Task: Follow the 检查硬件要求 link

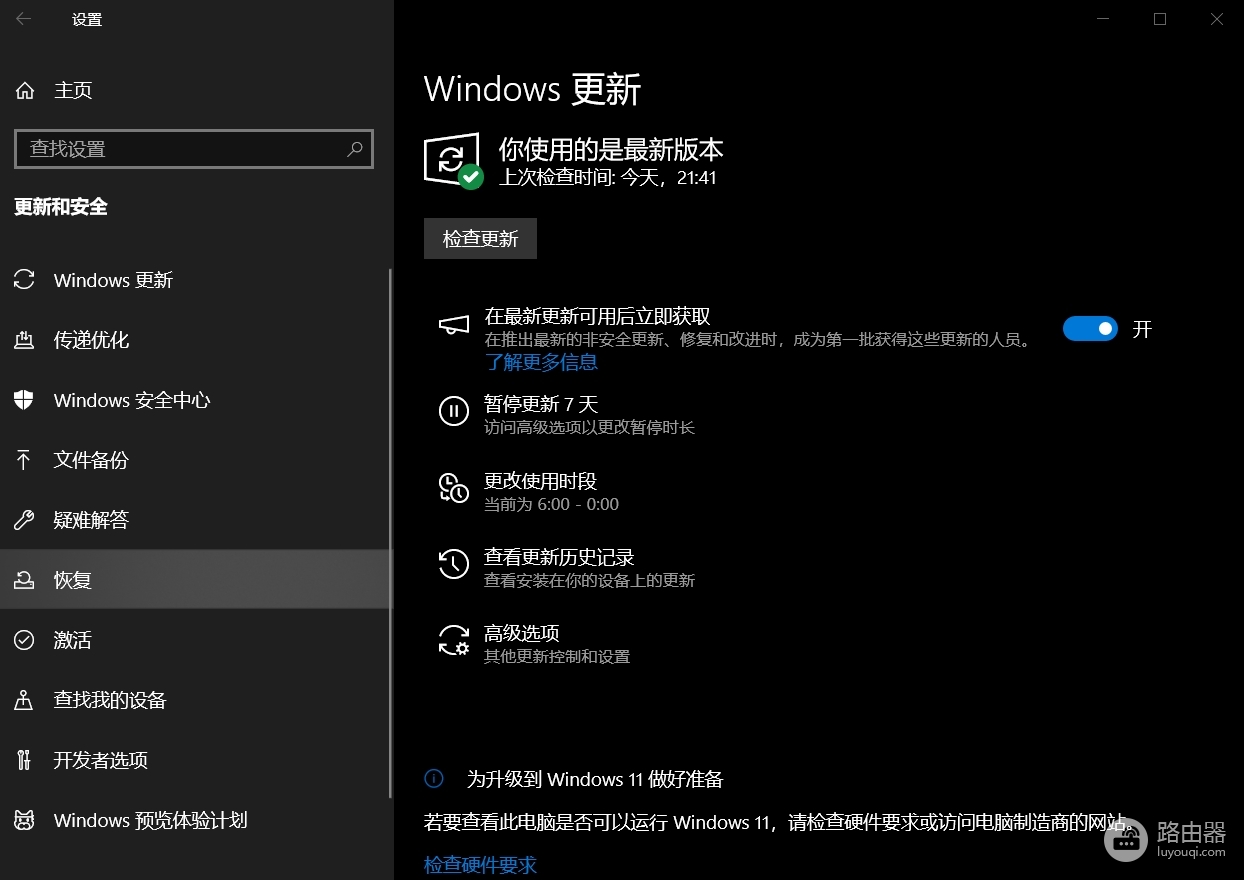Action: pyautogui.click(x=480, y=865)
